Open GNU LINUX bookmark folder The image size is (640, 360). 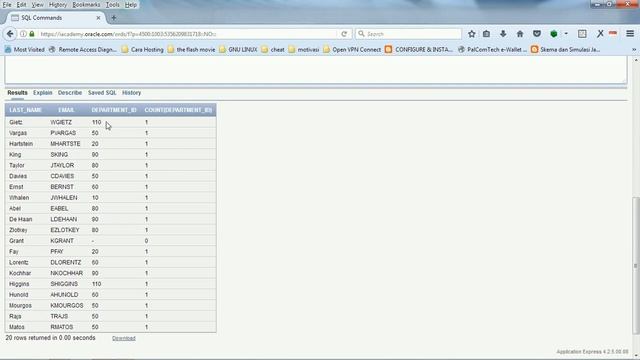[x=238, y=49]
